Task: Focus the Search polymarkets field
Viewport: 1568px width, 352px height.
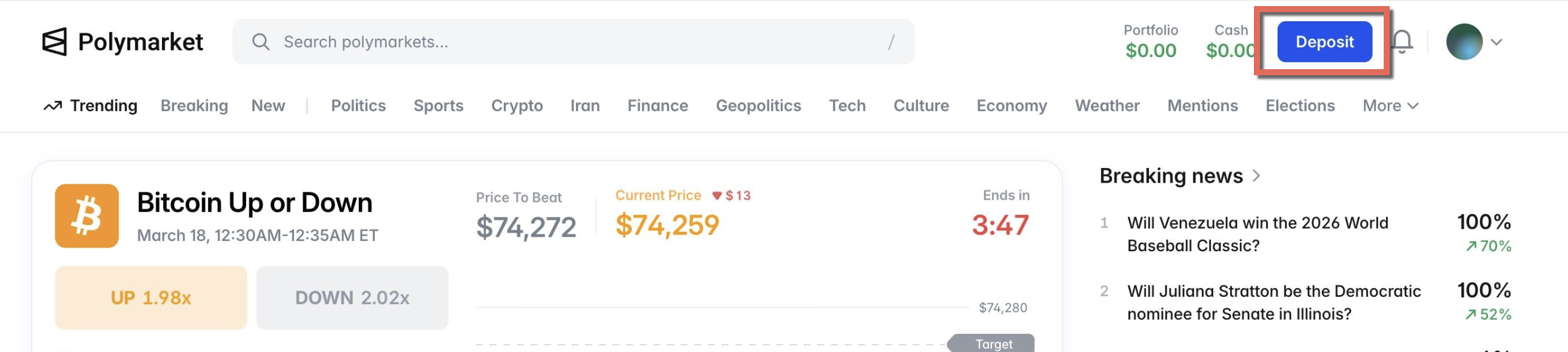Action: 572,42
